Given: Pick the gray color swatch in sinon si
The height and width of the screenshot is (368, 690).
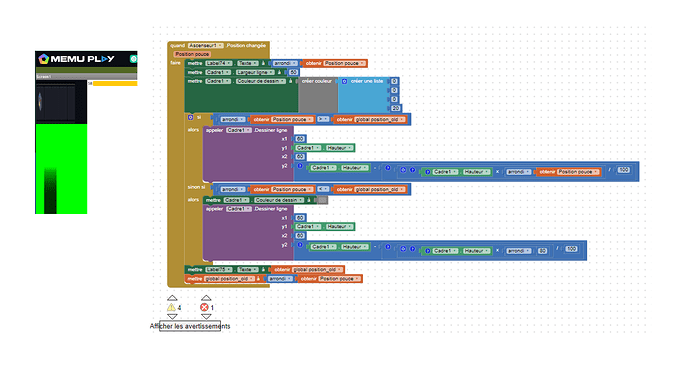Looking at the screenshot, I should pos(323,200).
